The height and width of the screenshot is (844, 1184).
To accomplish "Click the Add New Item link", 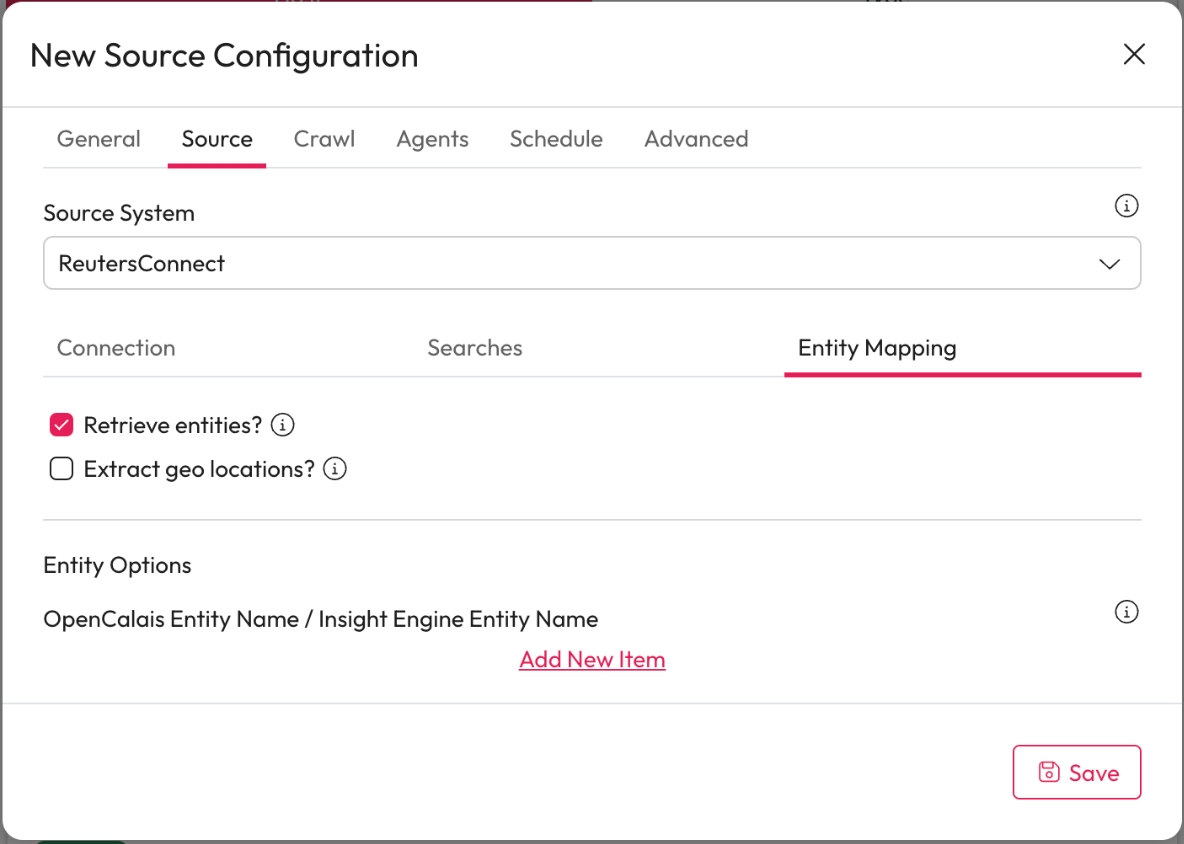I will coord(592,659).
